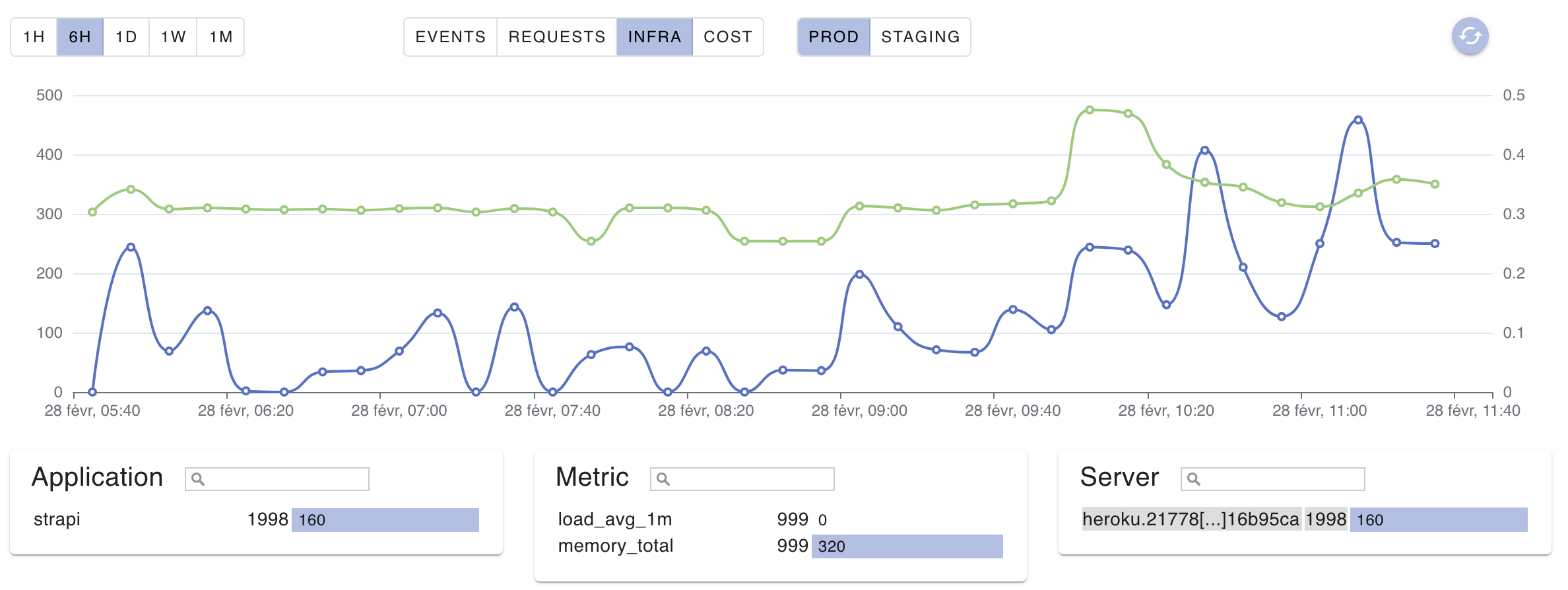The image size is (1568, 590).
Task: Click the Metric panel heading
Action: pos(593,477)
